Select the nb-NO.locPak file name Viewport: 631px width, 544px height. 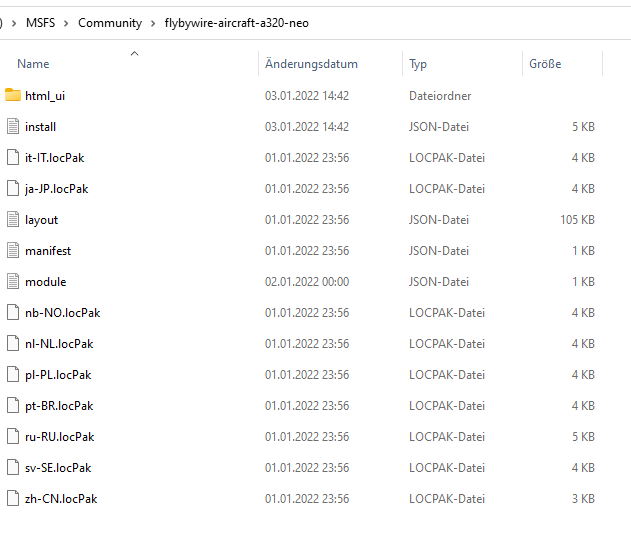[62, 313]
